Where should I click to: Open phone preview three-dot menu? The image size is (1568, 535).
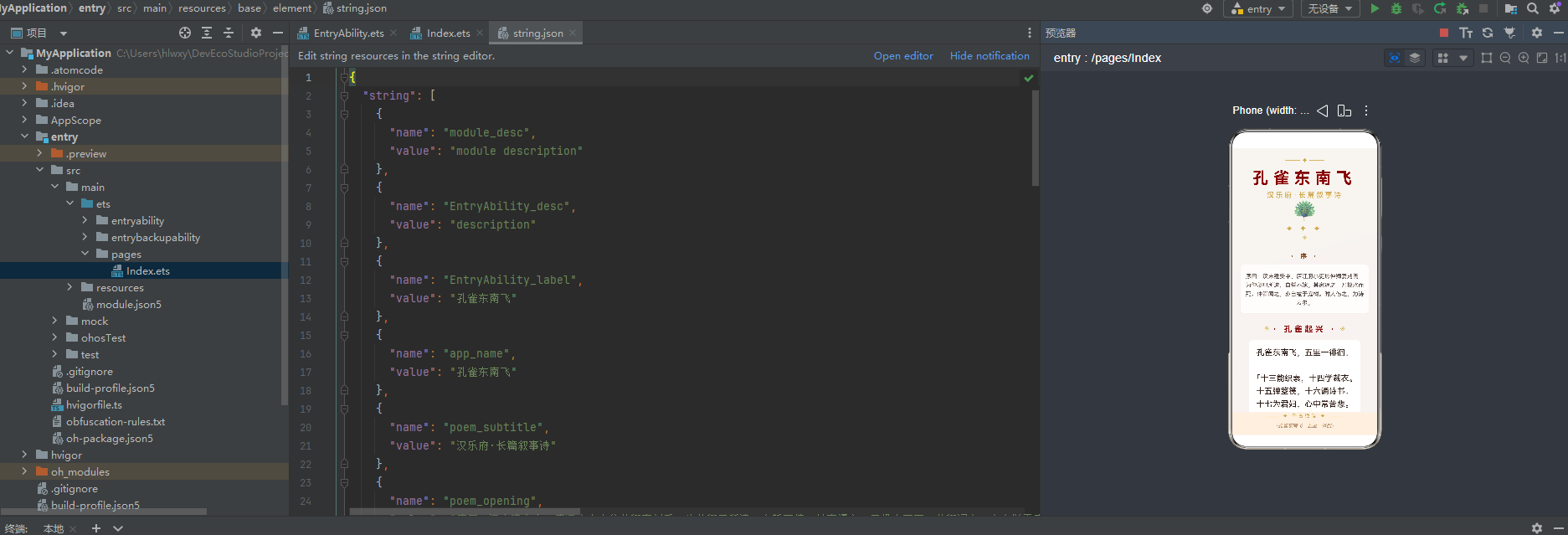(1366, 111)
